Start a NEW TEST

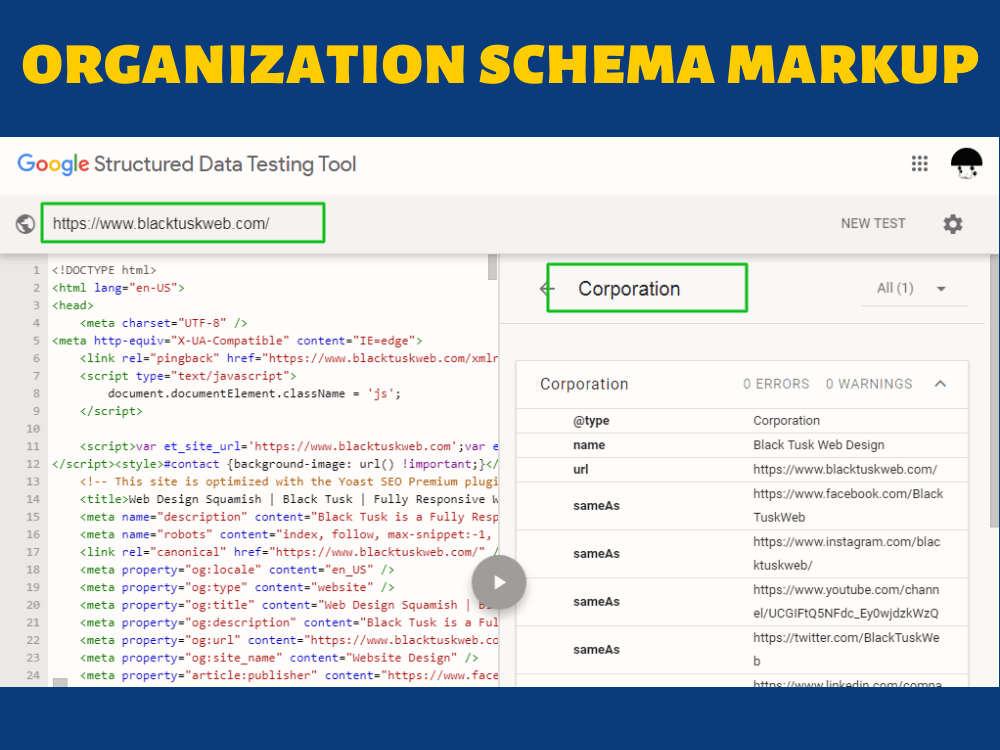[x=873, y=224]
